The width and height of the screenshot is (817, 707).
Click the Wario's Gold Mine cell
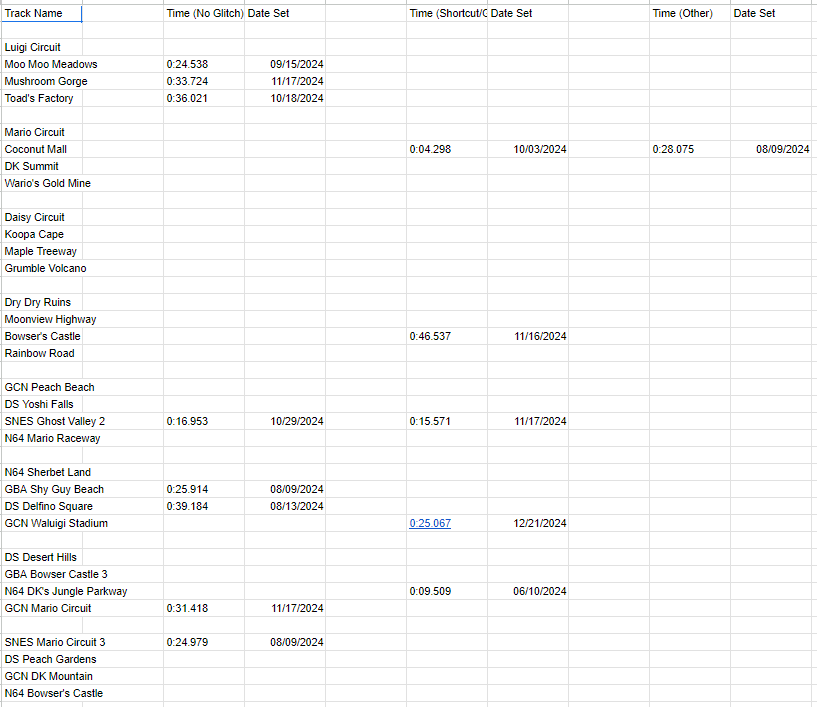(x=42, y=183)
